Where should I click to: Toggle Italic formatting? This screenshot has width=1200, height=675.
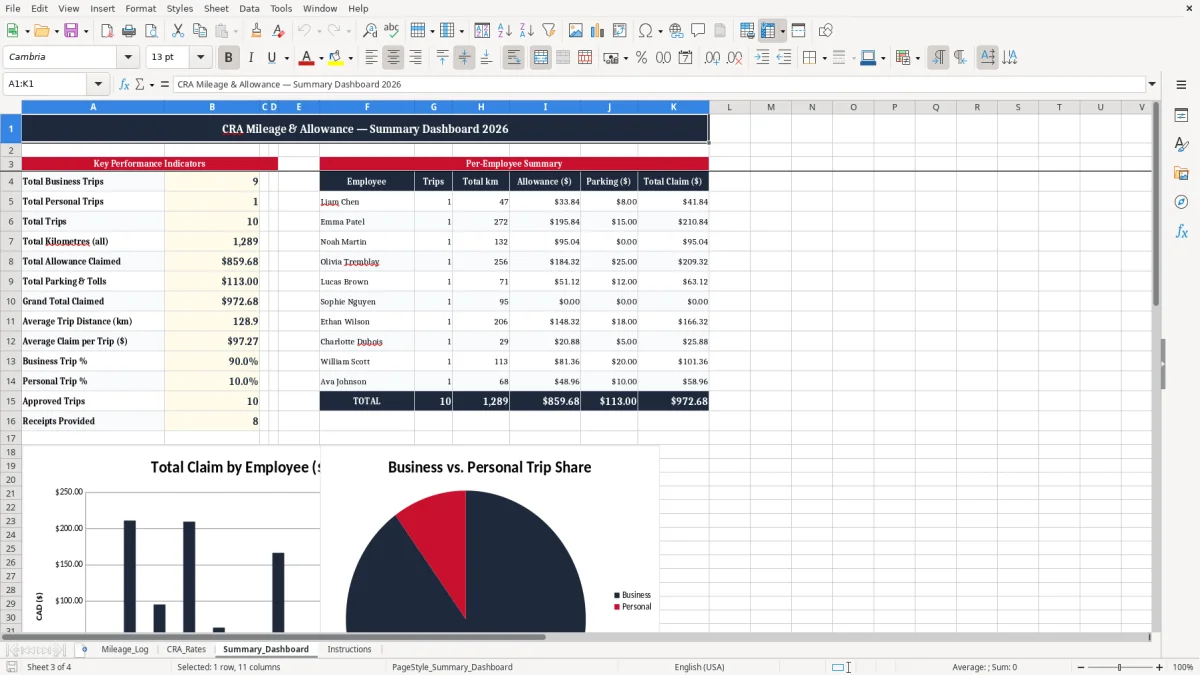point(251,58)
